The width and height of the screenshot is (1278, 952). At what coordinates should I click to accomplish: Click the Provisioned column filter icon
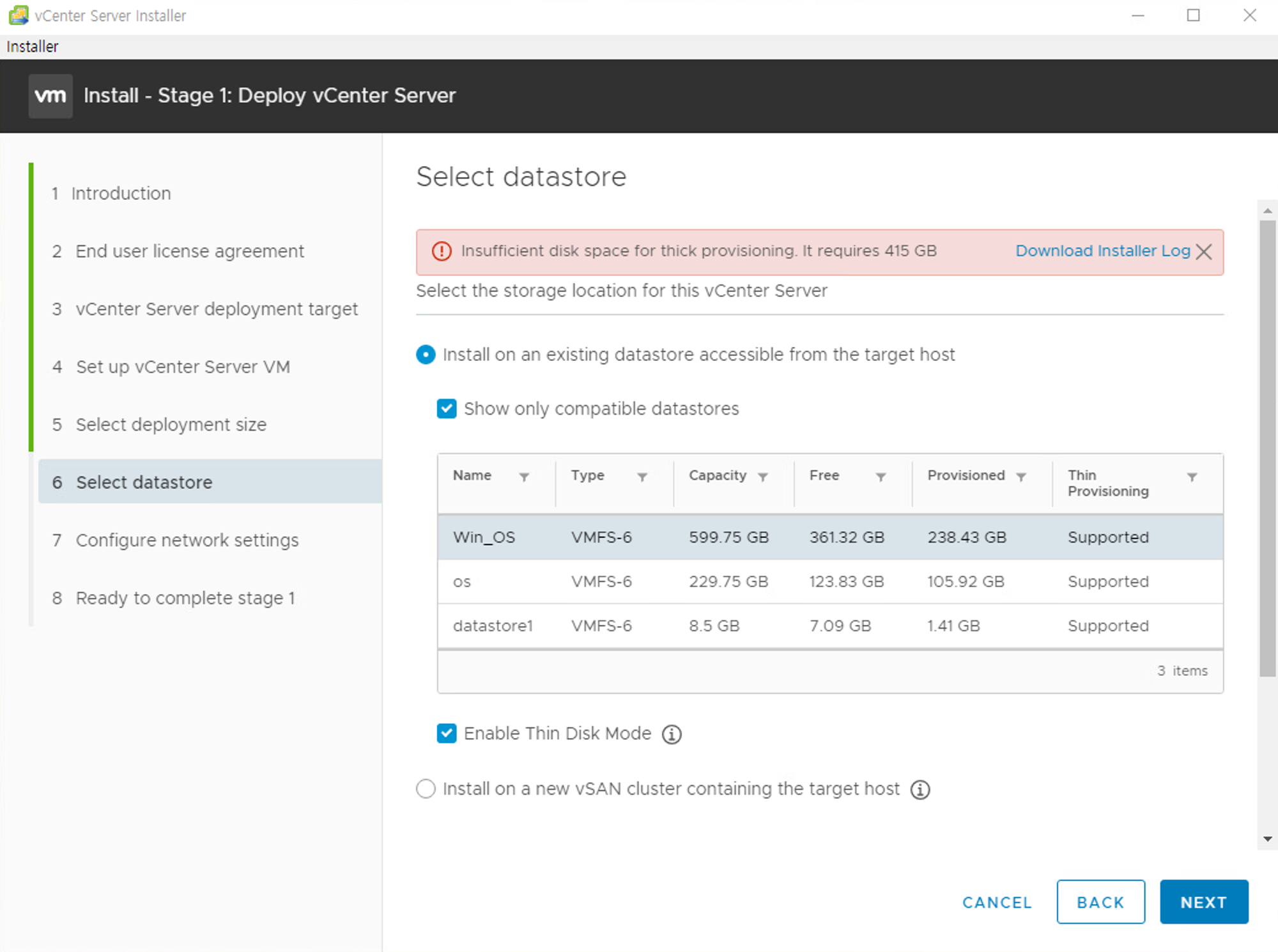point(1021,477)
